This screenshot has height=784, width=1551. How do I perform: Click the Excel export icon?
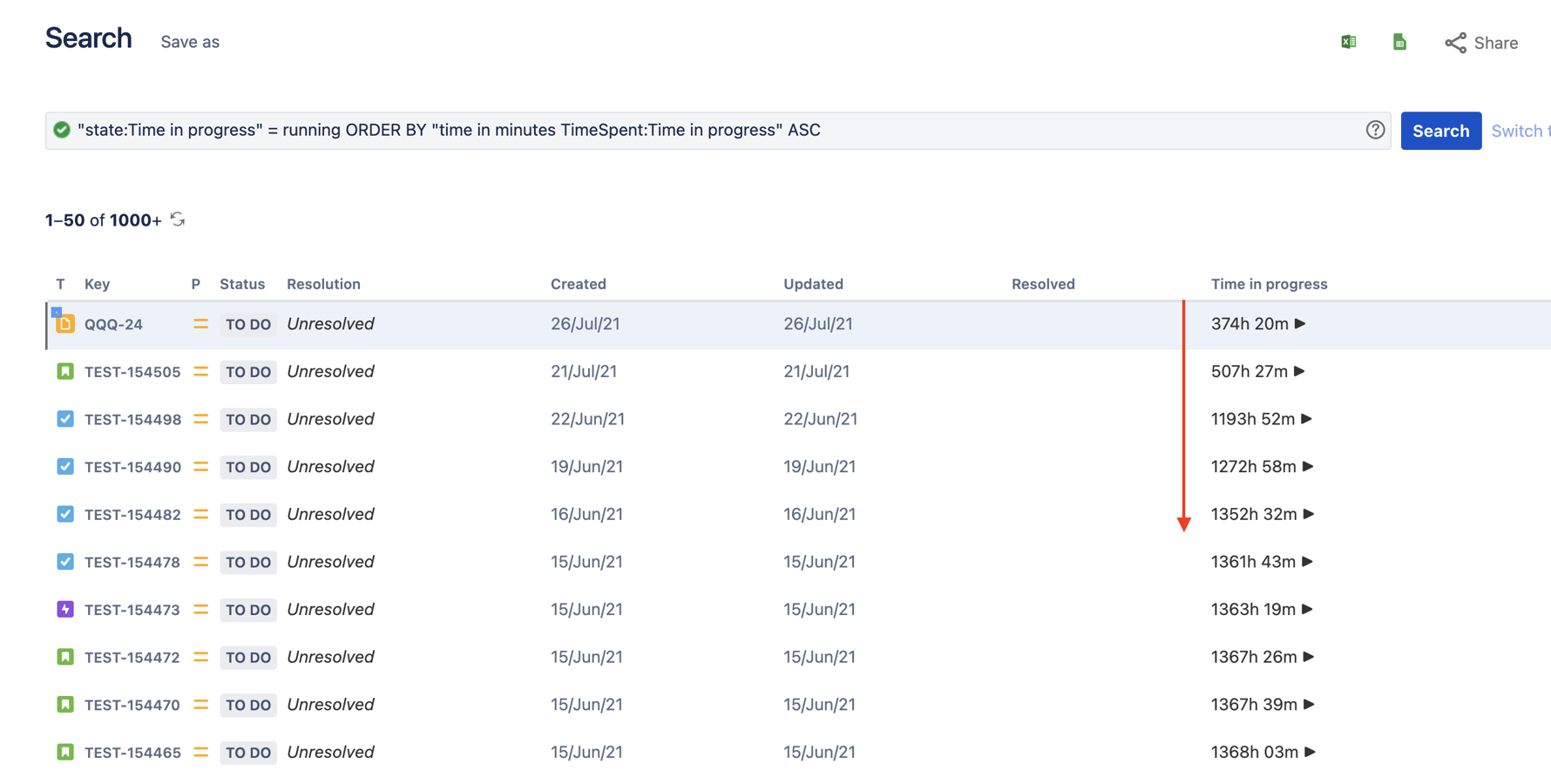pos(1348,42)
